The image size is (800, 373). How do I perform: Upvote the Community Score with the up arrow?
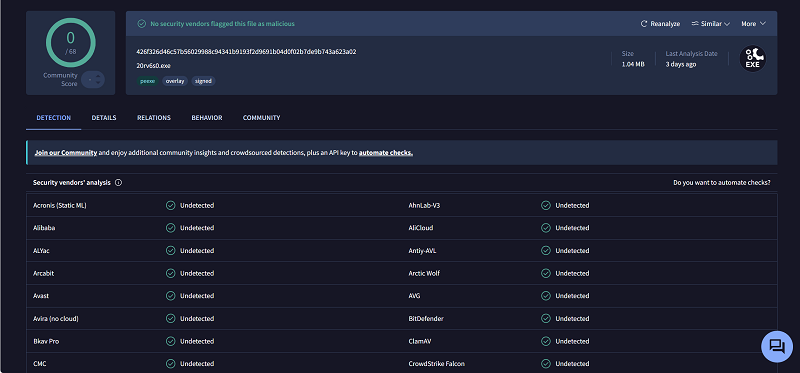[97, 76]
